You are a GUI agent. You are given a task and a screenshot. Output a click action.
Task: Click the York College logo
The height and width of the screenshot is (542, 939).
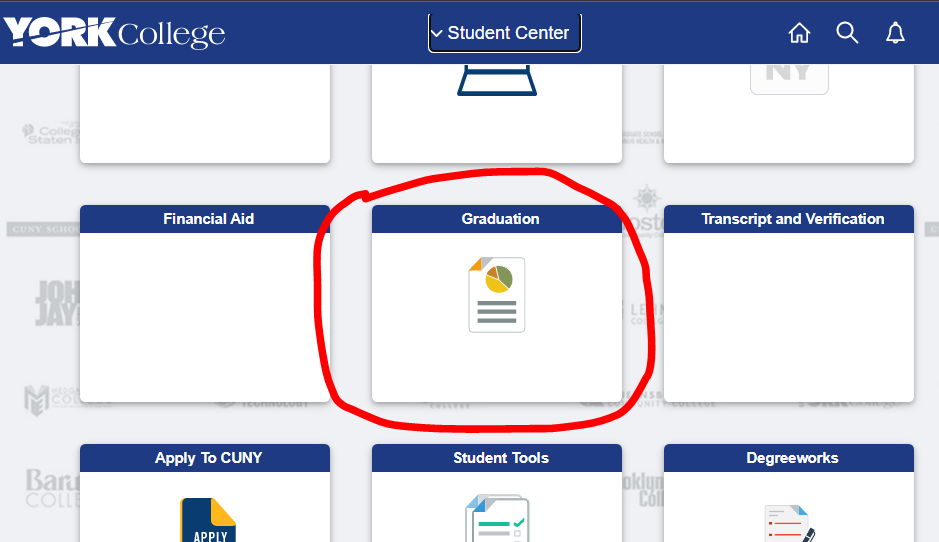[114, 32]
